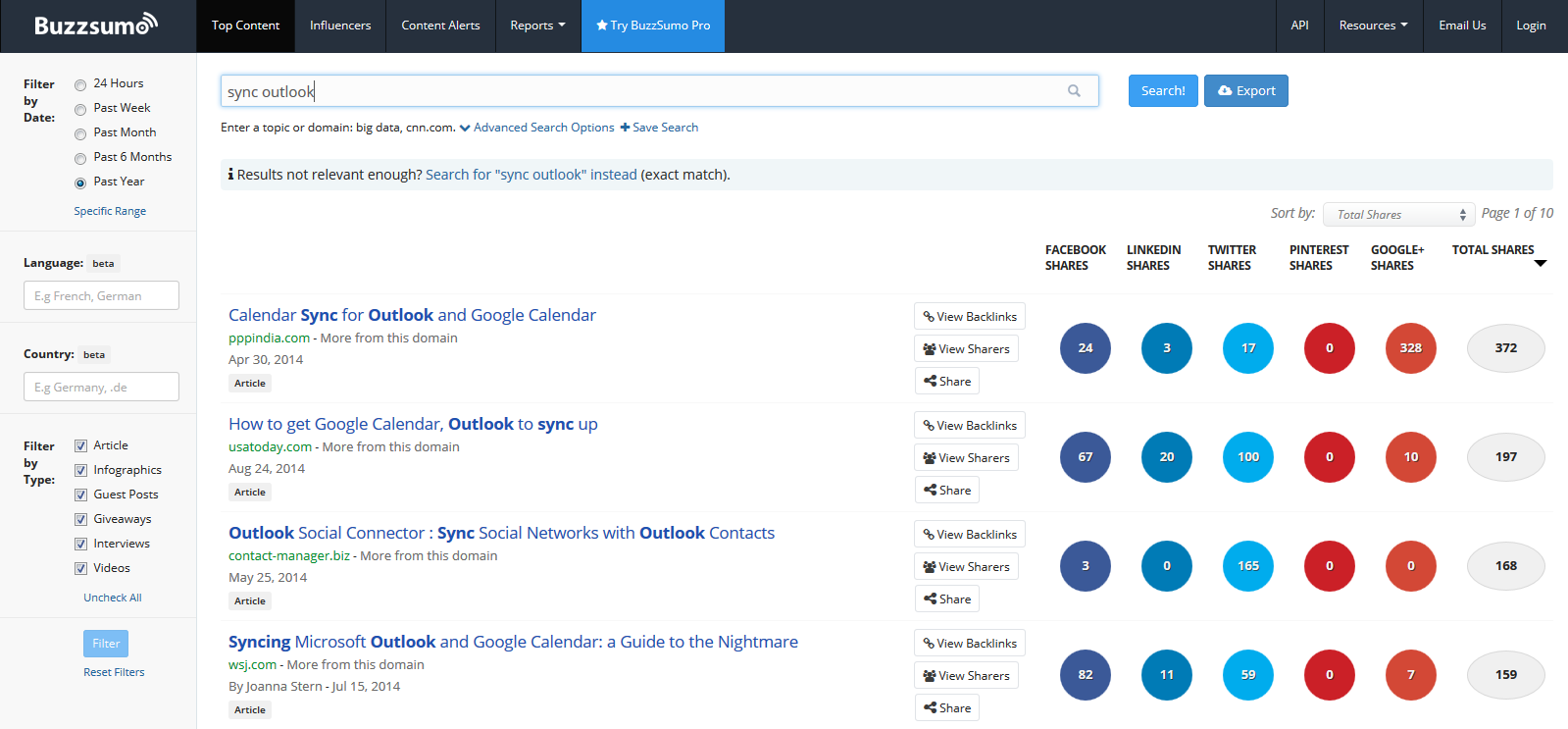1568x729 pixels.
Task: Click Google+ shares bubble 7 for wsj article
Action: click(x=1411, y=675)
